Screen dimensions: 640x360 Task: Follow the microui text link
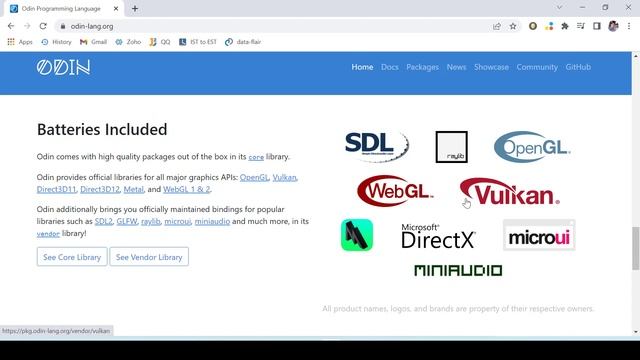[178, 221]
